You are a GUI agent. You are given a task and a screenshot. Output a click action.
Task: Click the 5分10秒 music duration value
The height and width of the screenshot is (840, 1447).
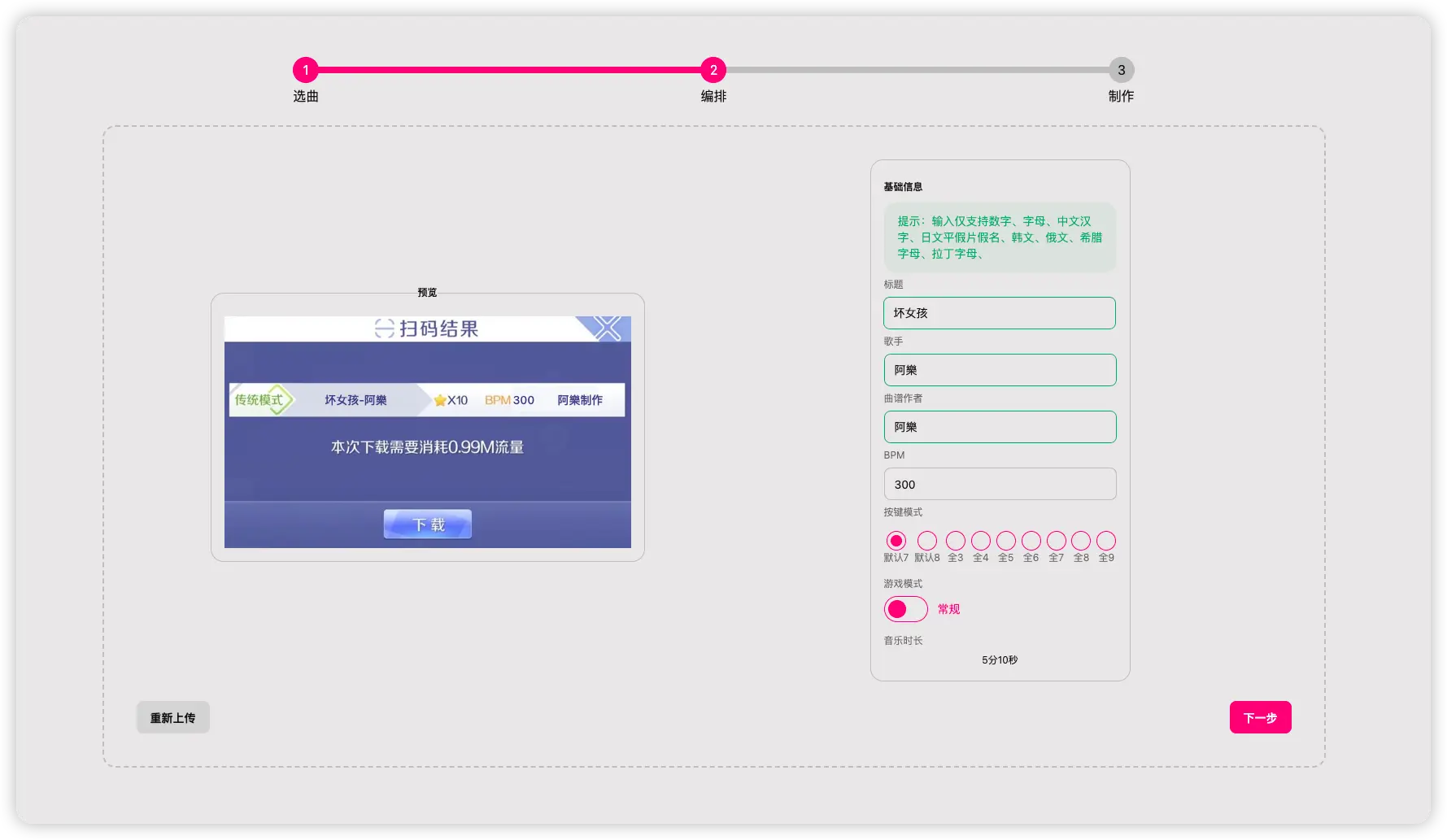coord(1000,660)
